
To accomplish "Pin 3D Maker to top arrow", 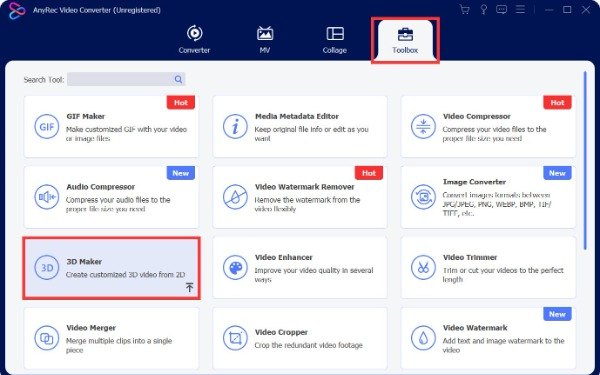I will (189, 287).
